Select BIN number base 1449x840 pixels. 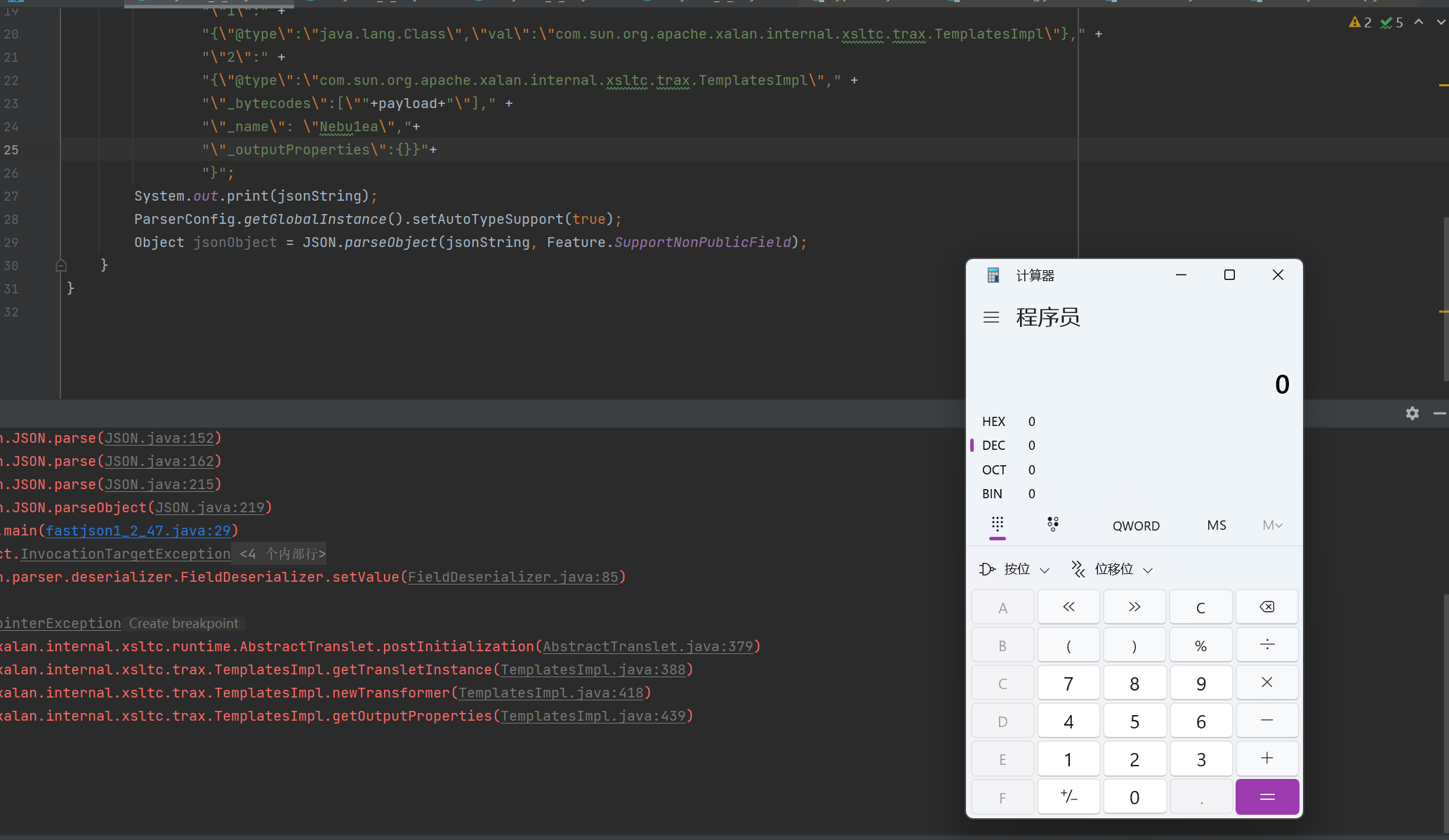(x=992, y=494)
